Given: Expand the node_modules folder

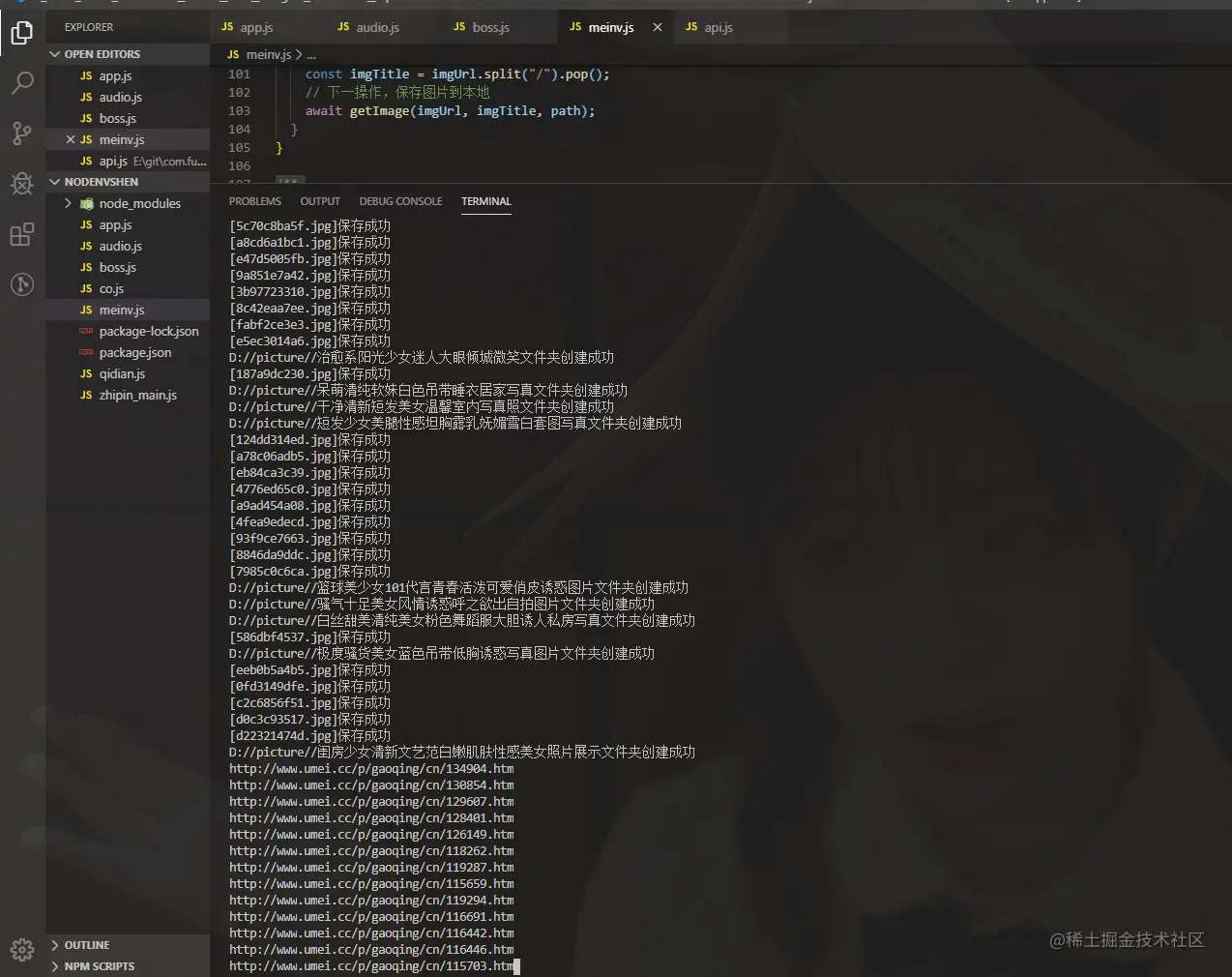Looking at the screenshot, I should point(128,203).
